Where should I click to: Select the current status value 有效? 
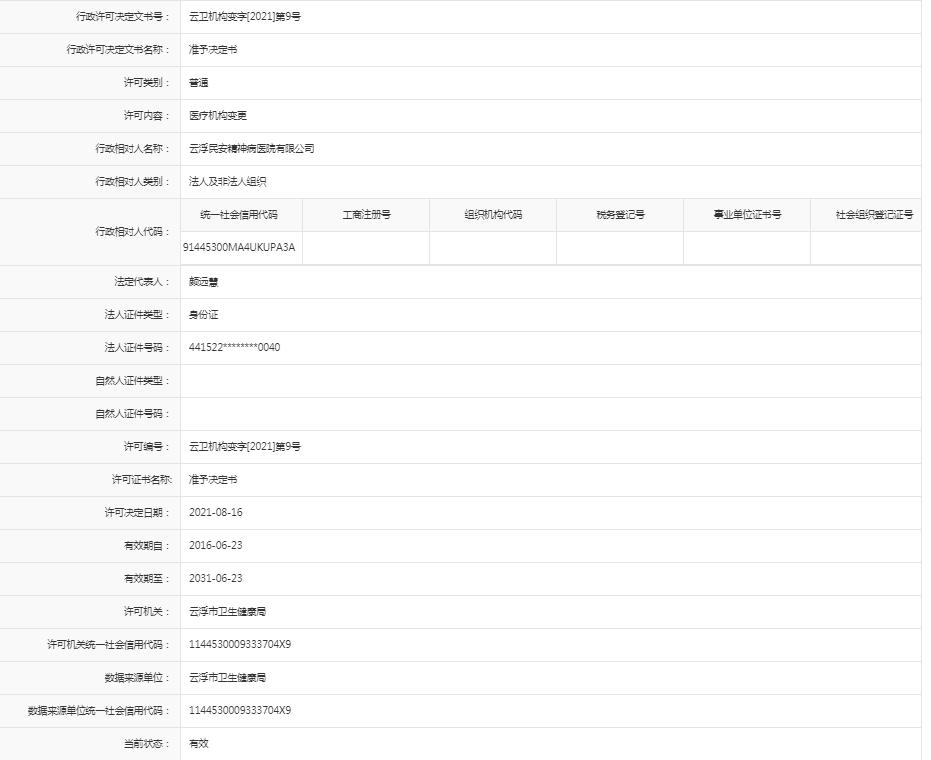193,743
